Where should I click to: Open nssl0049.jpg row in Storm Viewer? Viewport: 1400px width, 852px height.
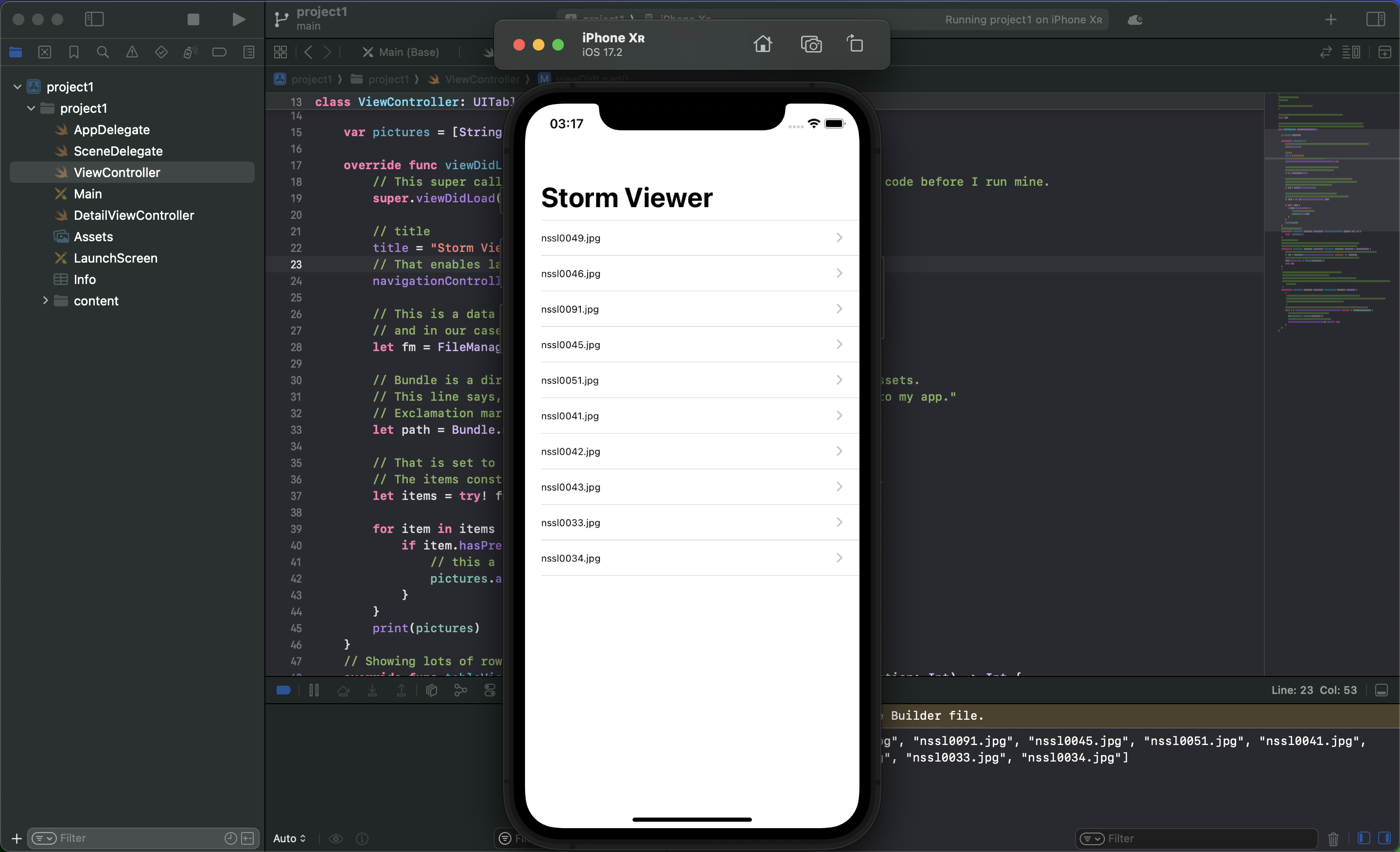(x=692, y=238)
